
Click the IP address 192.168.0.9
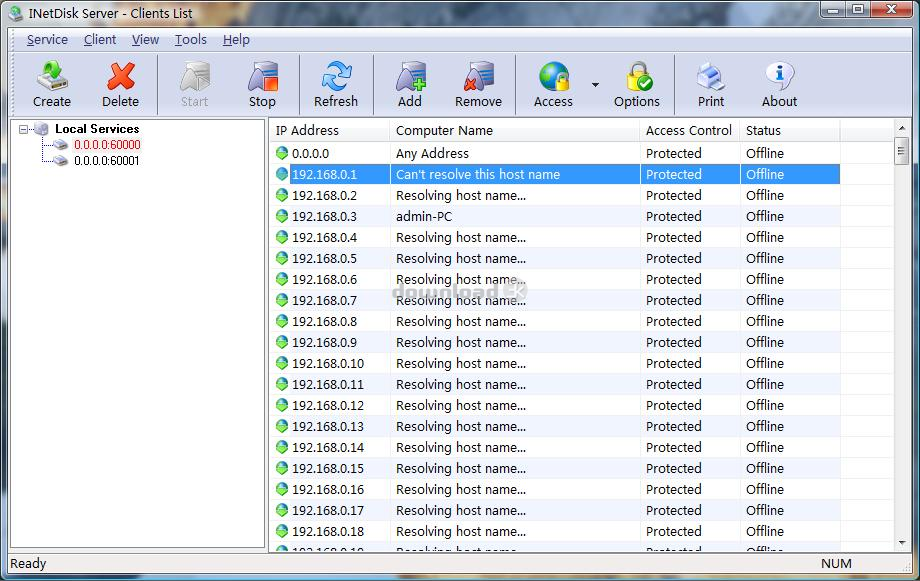tap(324, 343)
